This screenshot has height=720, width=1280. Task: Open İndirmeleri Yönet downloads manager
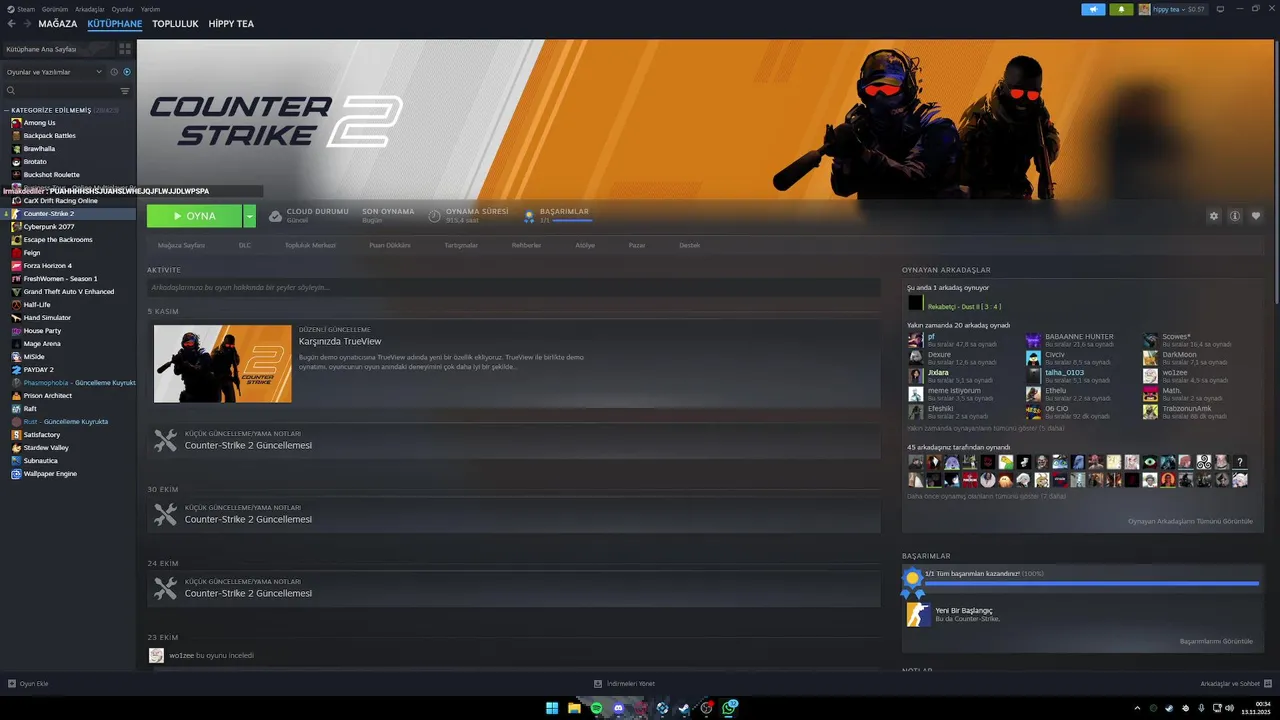coord(625,684)
